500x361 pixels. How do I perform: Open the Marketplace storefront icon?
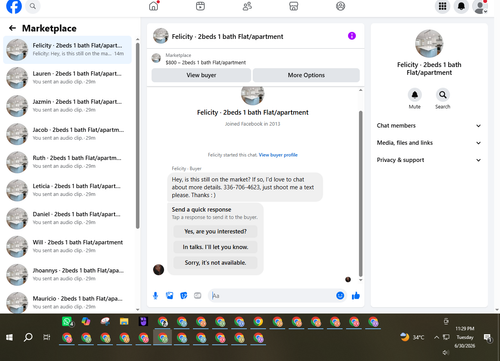[x=294, y=6]
